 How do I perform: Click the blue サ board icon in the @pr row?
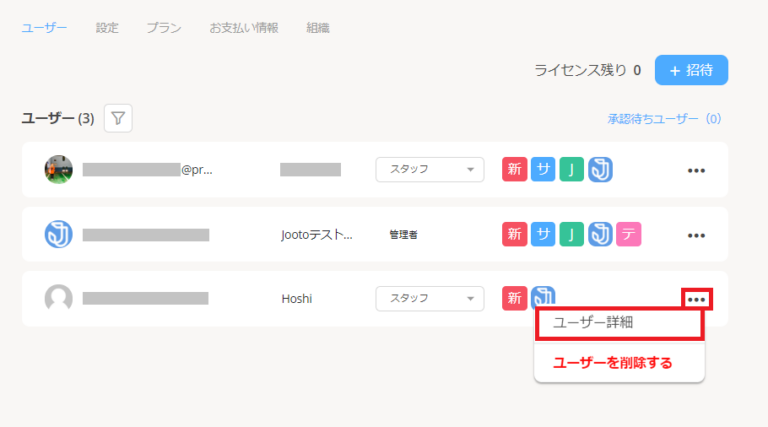(543, 169)
